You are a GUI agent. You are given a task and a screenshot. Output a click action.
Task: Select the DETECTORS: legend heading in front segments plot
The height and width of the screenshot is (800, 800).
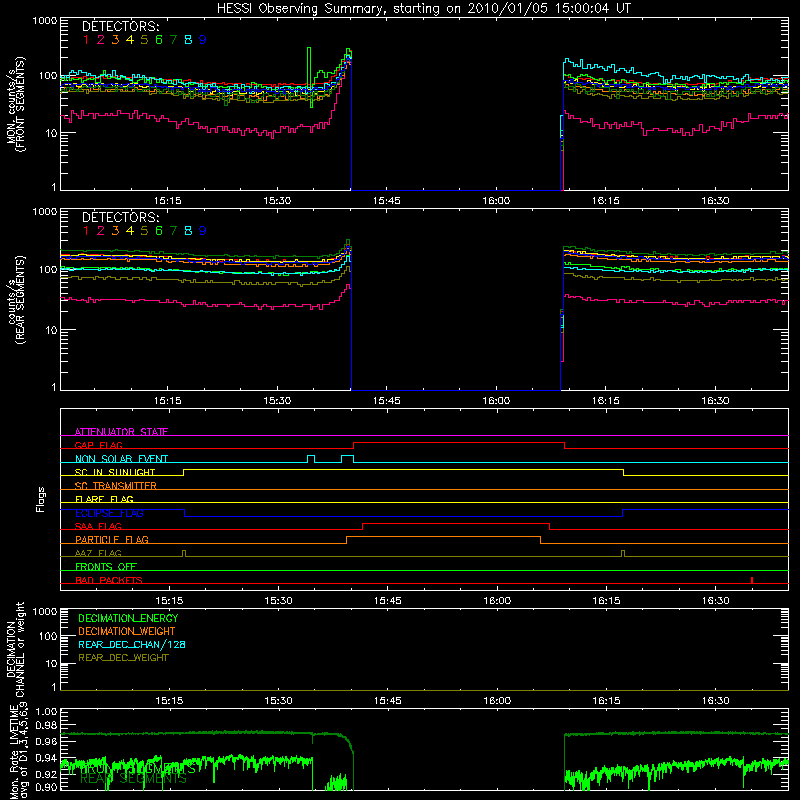(120, 26)
